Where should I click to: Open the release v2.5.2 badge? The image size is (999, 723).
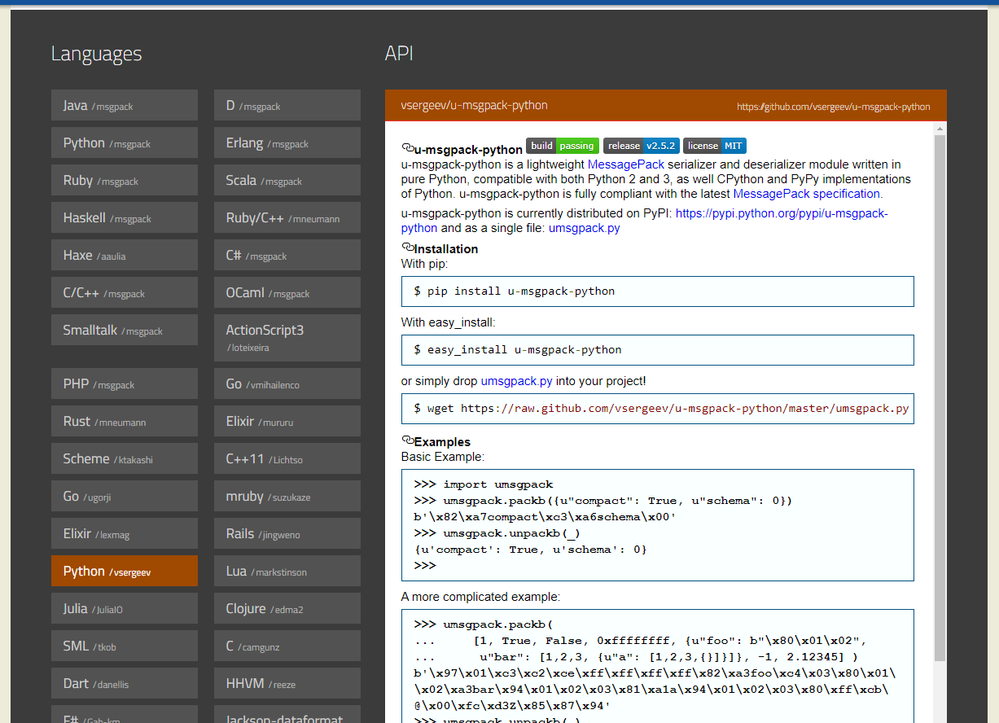click(x=641, y=146)
